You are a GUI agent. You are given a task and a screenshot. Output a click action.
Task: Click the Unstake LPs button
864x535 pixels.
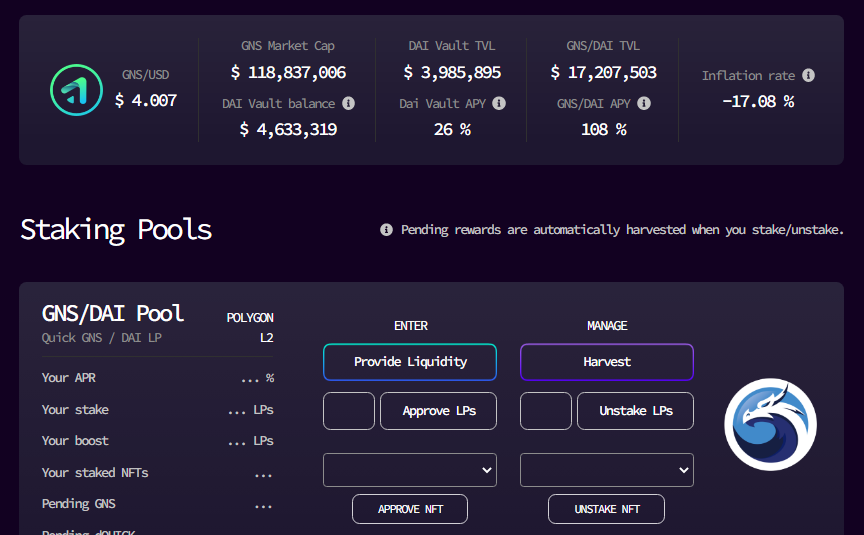point(635,411)
